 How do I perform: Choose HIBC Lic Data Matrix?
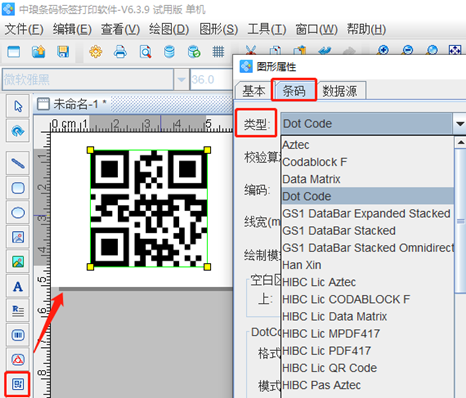[x=368, y=317]
